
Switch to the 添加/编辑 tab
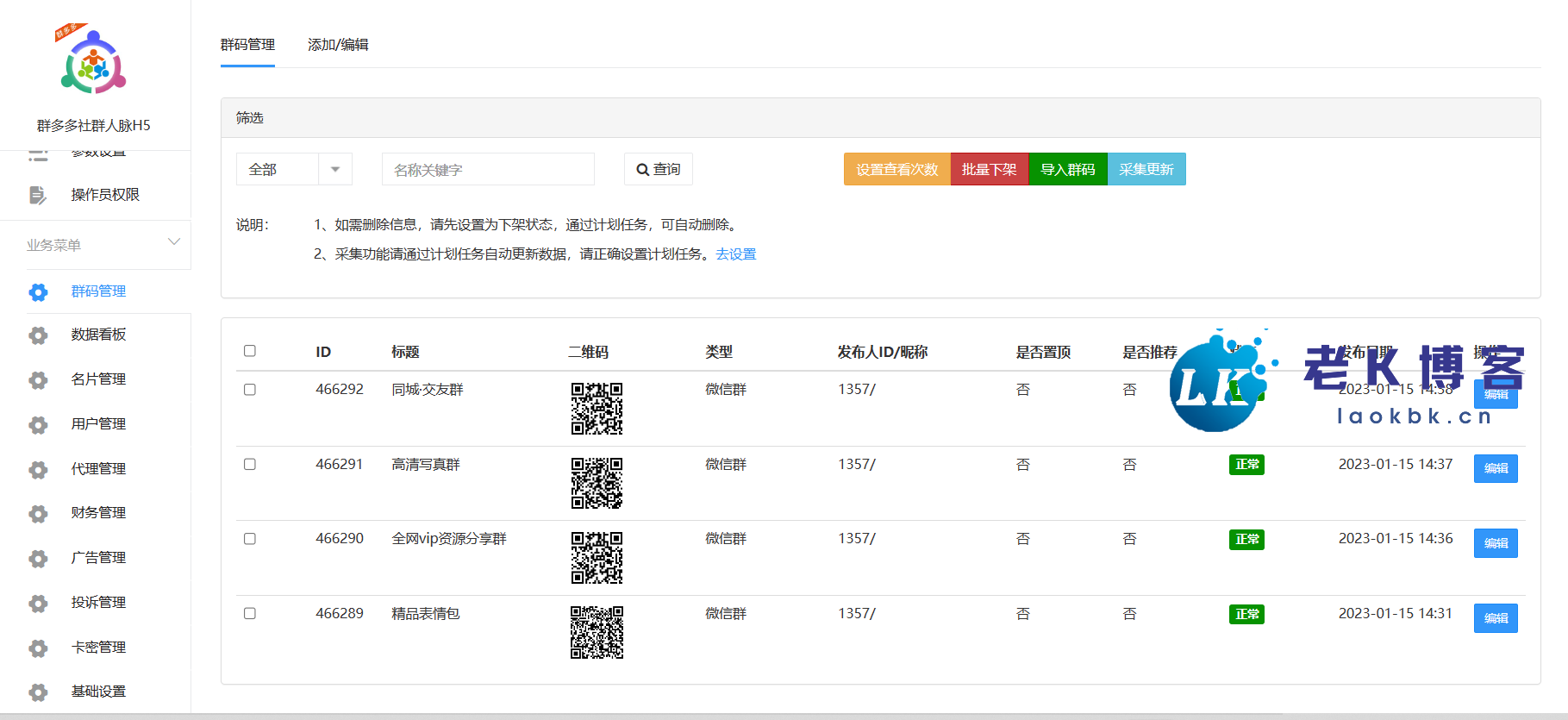click(338, 45)
